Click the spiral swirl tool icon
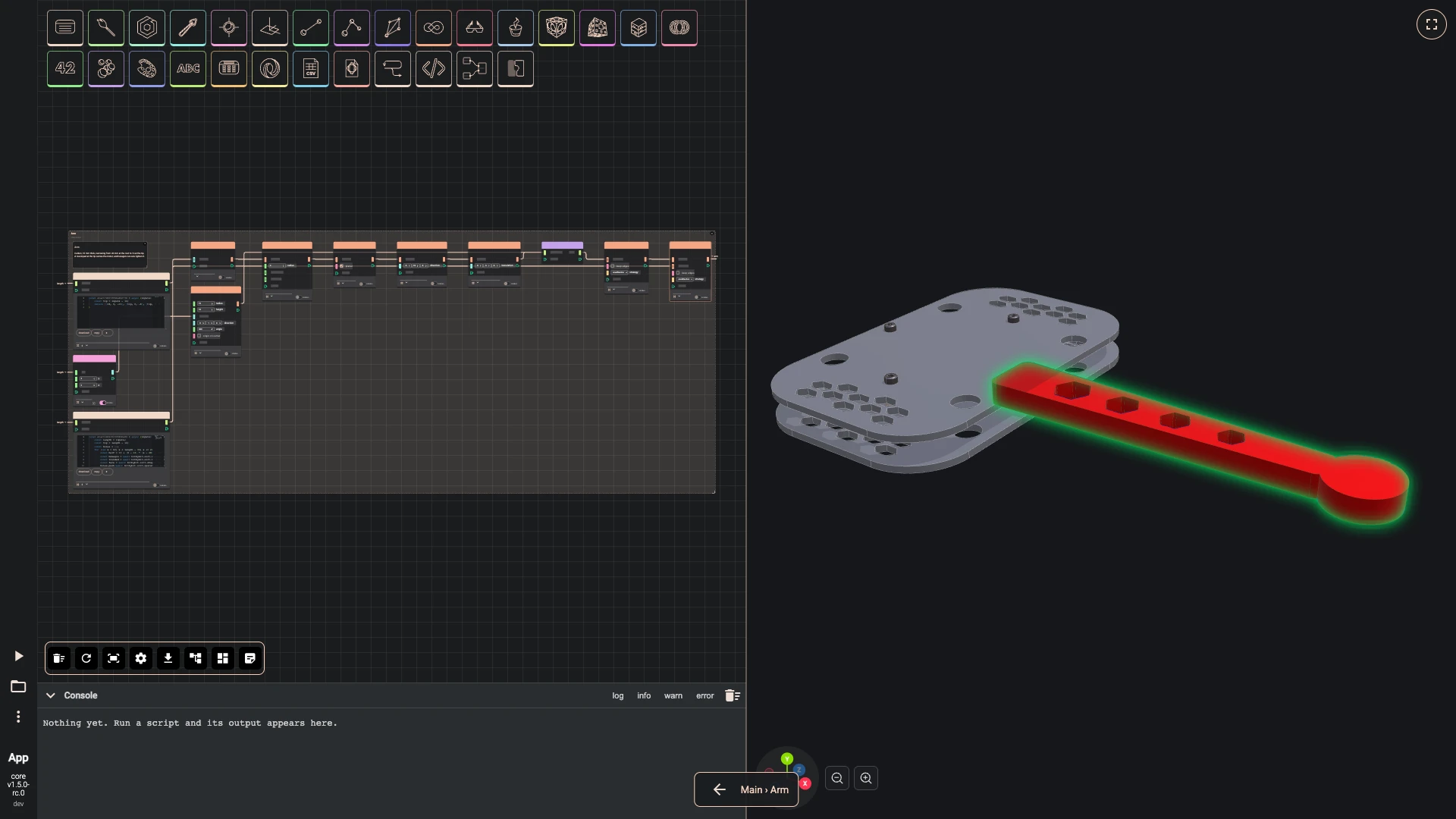Viewport: 1456px width, 819px height. coord(270,69)
